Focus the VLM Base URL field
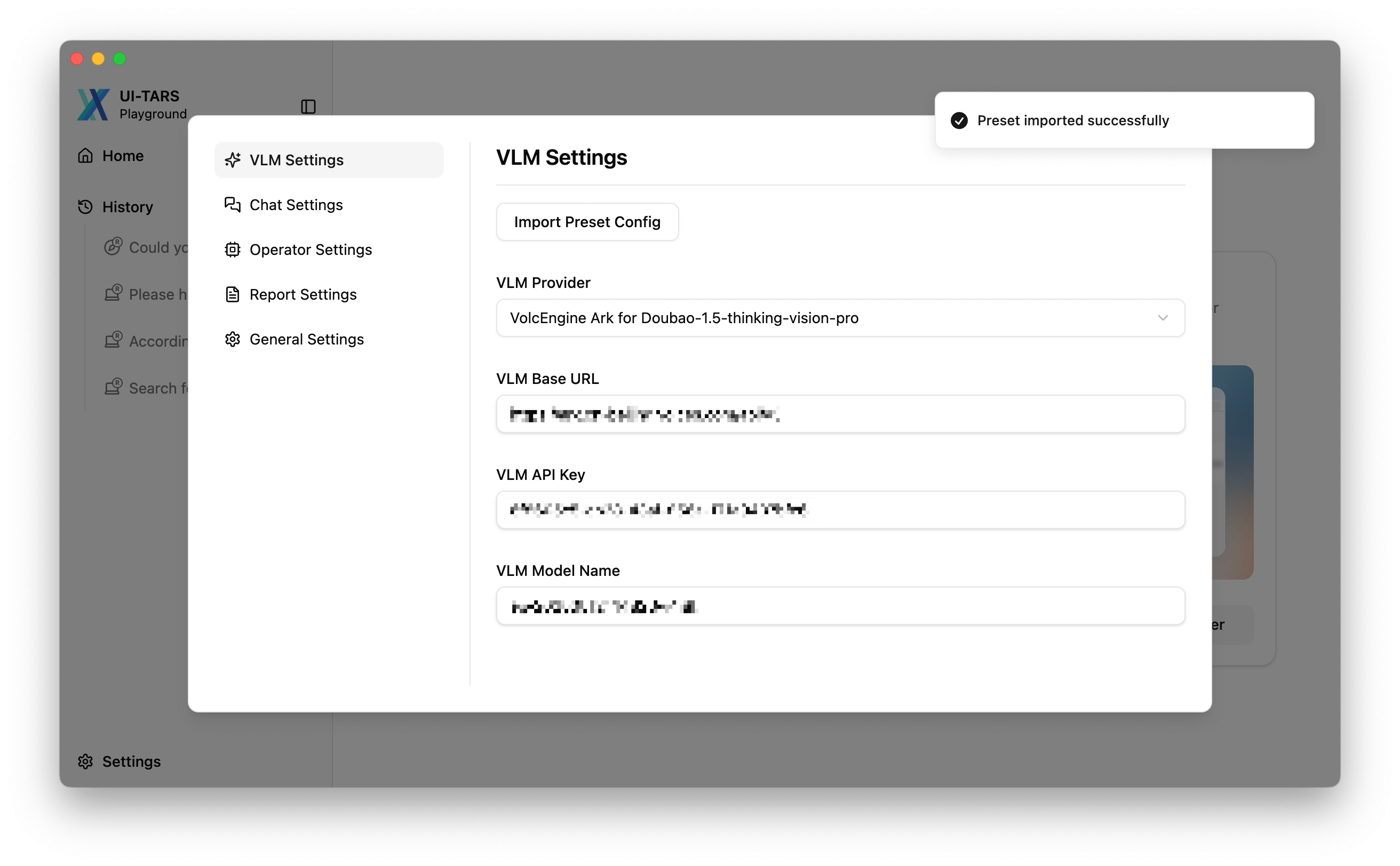The image size is (1400, 866). coord(840,413)
